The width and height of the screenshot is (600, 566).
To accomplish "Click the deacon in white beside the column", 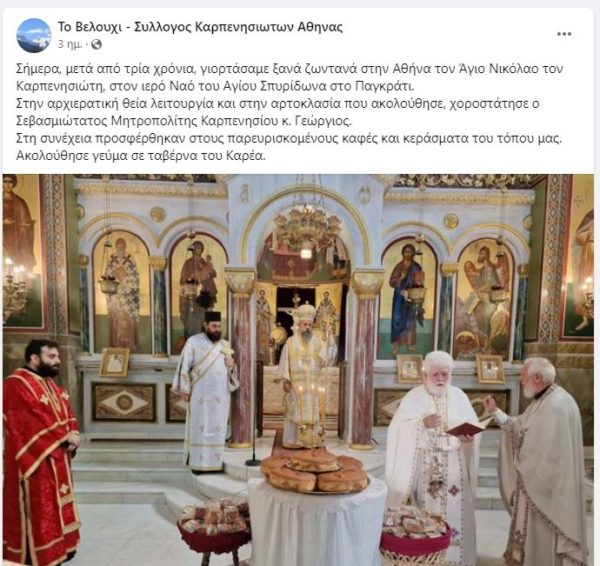I will click(206, 392).
